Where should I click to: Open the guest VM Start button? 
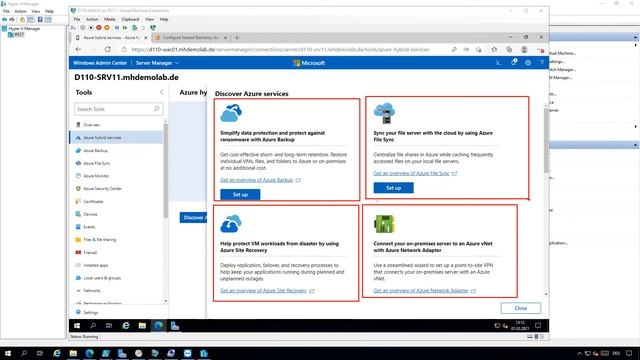coord(77,325)
